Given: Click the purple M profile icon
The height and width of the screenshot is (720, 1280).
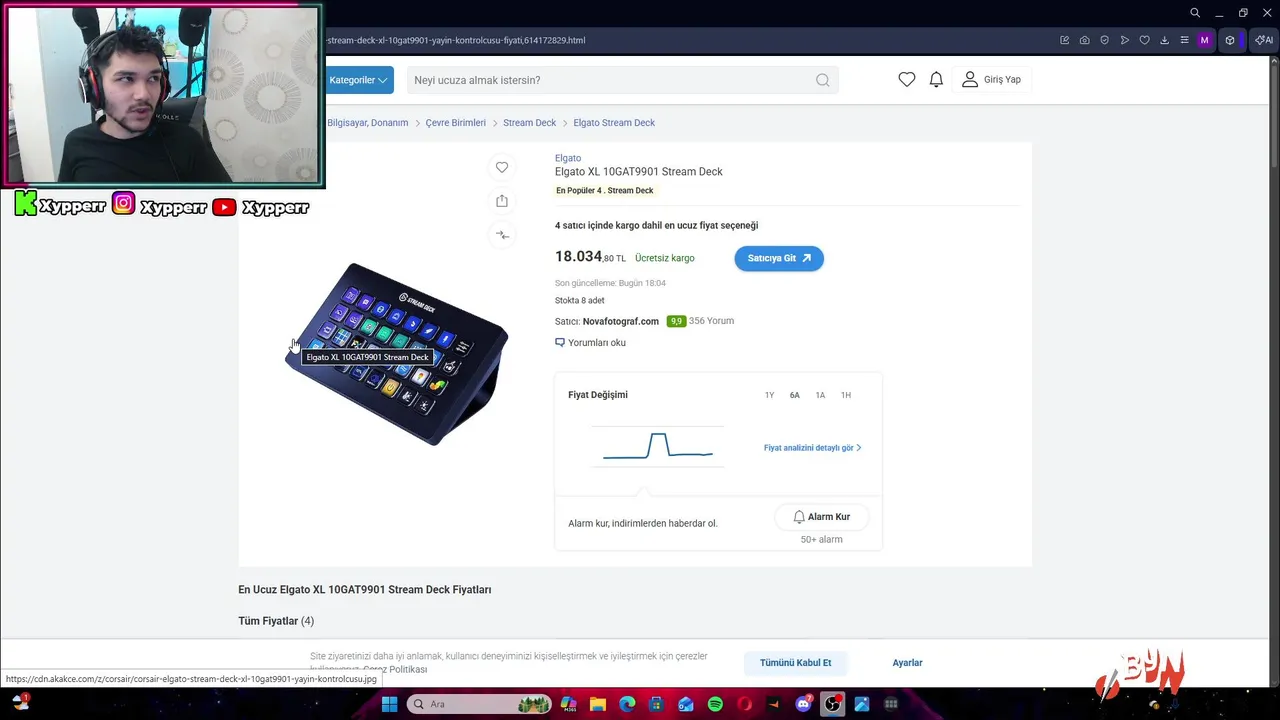Looking at the screenshot, I should coord(1204,40).
